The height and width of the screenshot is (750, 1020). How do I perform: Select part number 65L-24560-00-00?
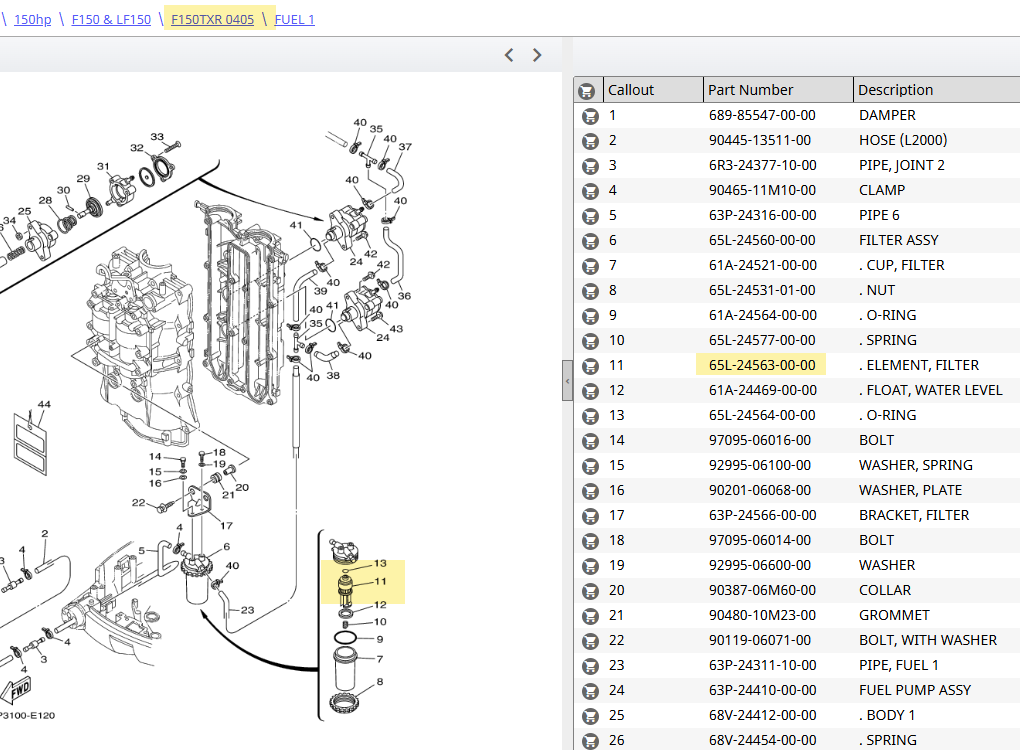point(762,241)
